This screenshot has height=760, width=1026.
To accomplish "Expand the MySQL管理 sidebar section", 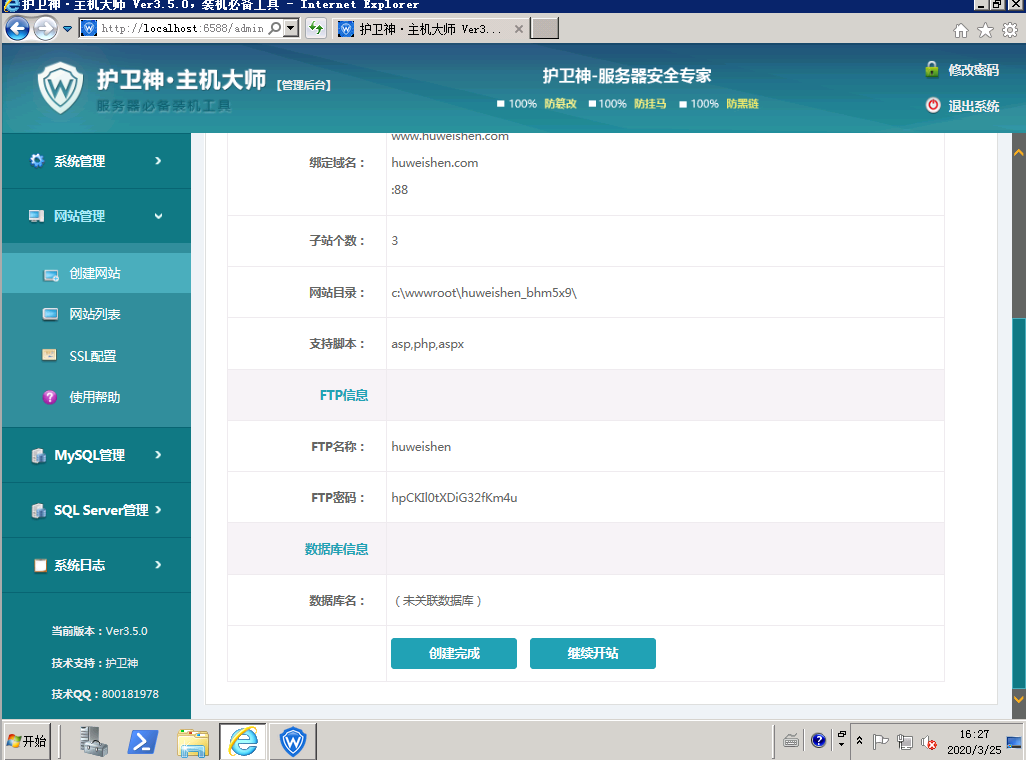I will pyautogui.click(x=96, y=455).
